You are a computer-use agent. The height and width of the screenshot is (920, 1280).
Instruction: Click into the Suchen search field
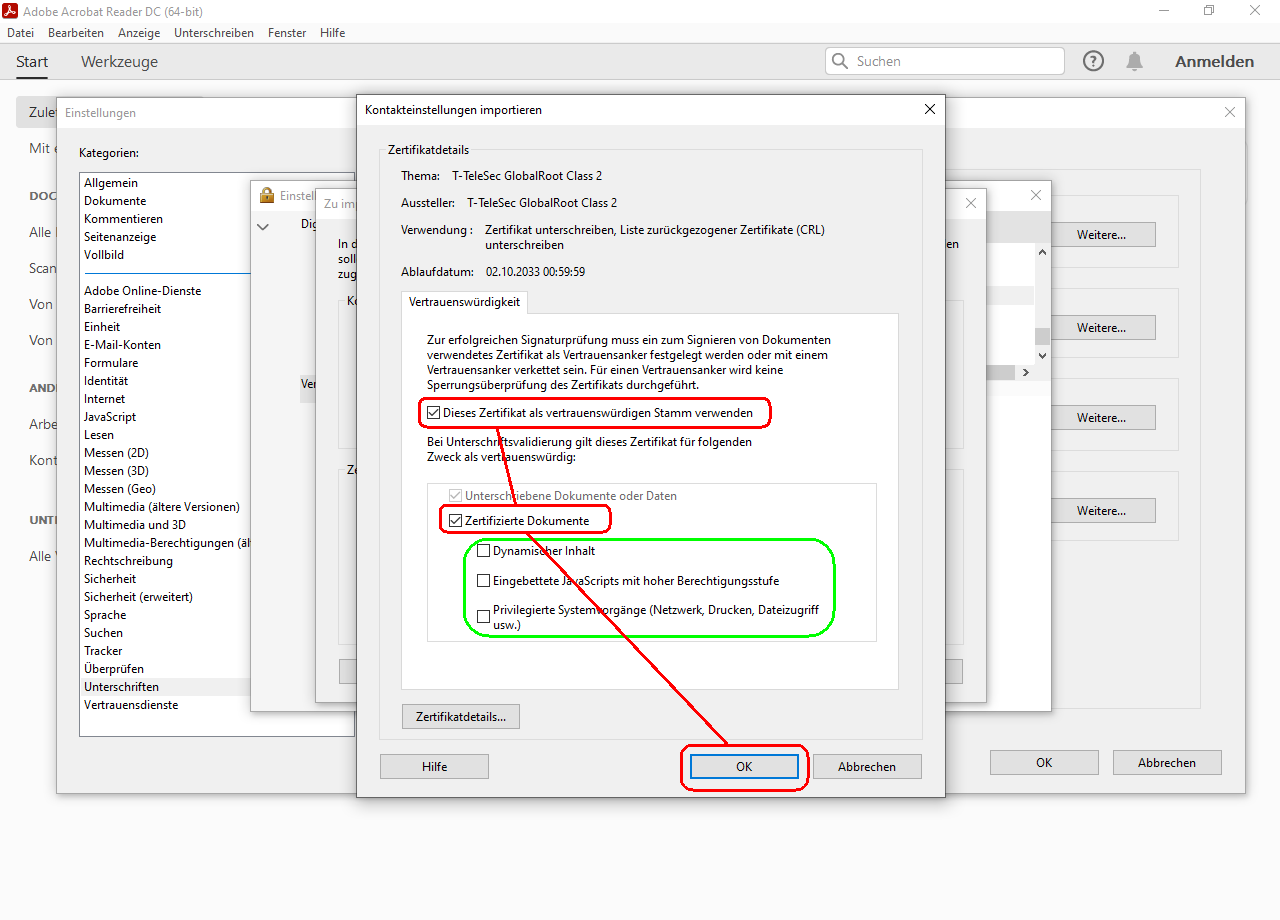pyautogui.click(x=955, y=61)
